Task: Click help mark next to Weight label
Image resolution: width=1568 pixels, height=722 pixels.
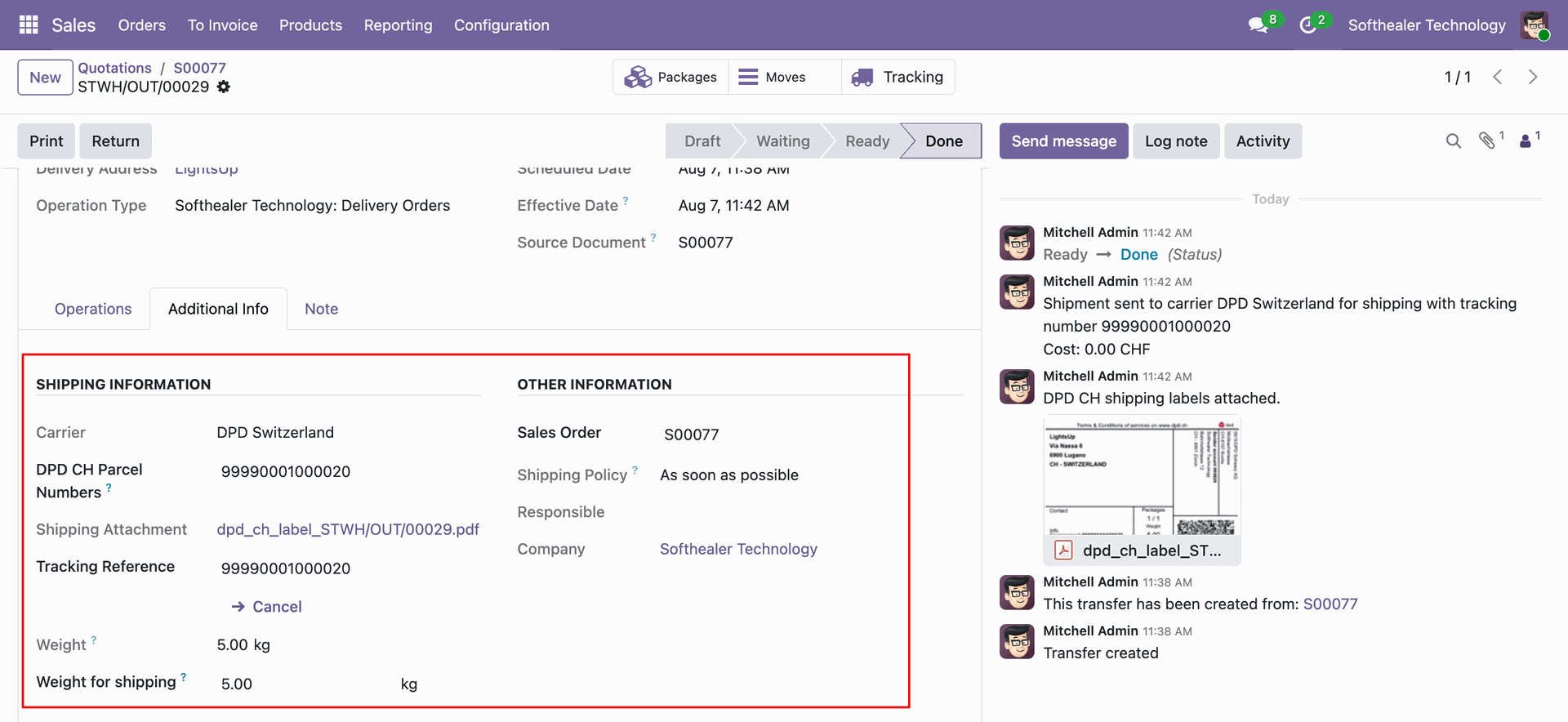Action: [x=94, y=640]
